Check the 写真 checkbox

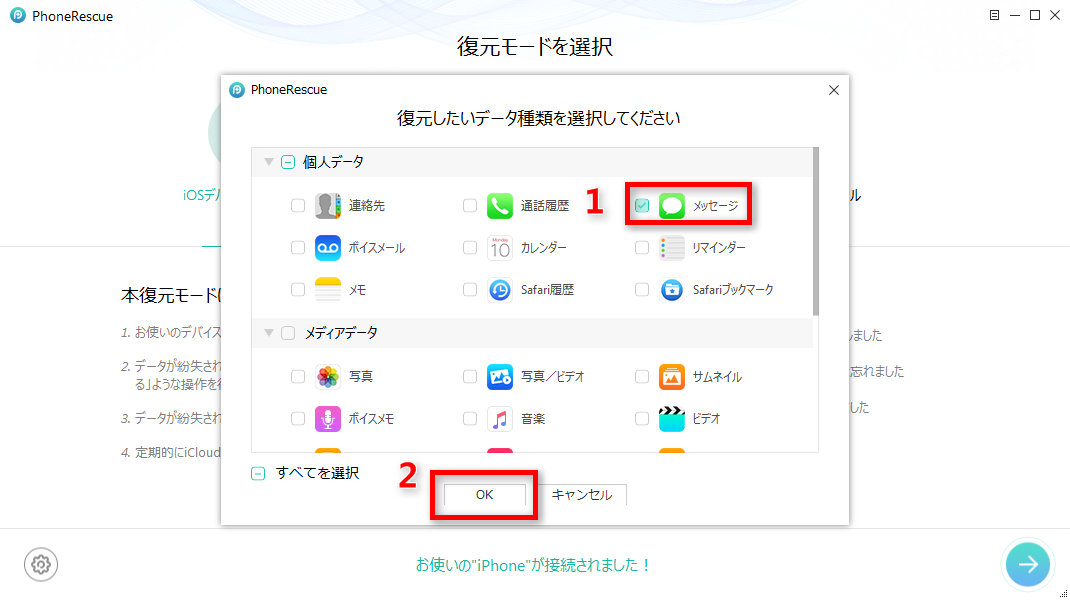click(298, 376)
